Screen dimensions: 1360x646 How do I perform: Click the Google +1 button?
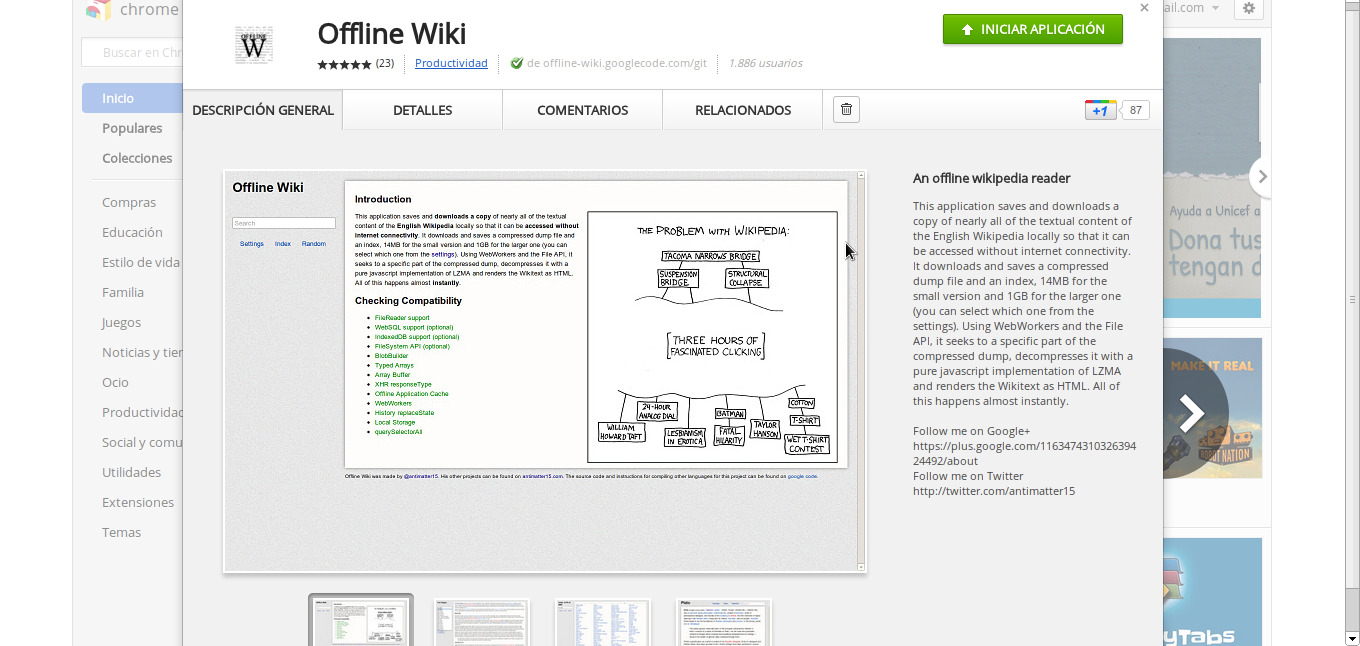1100,110
